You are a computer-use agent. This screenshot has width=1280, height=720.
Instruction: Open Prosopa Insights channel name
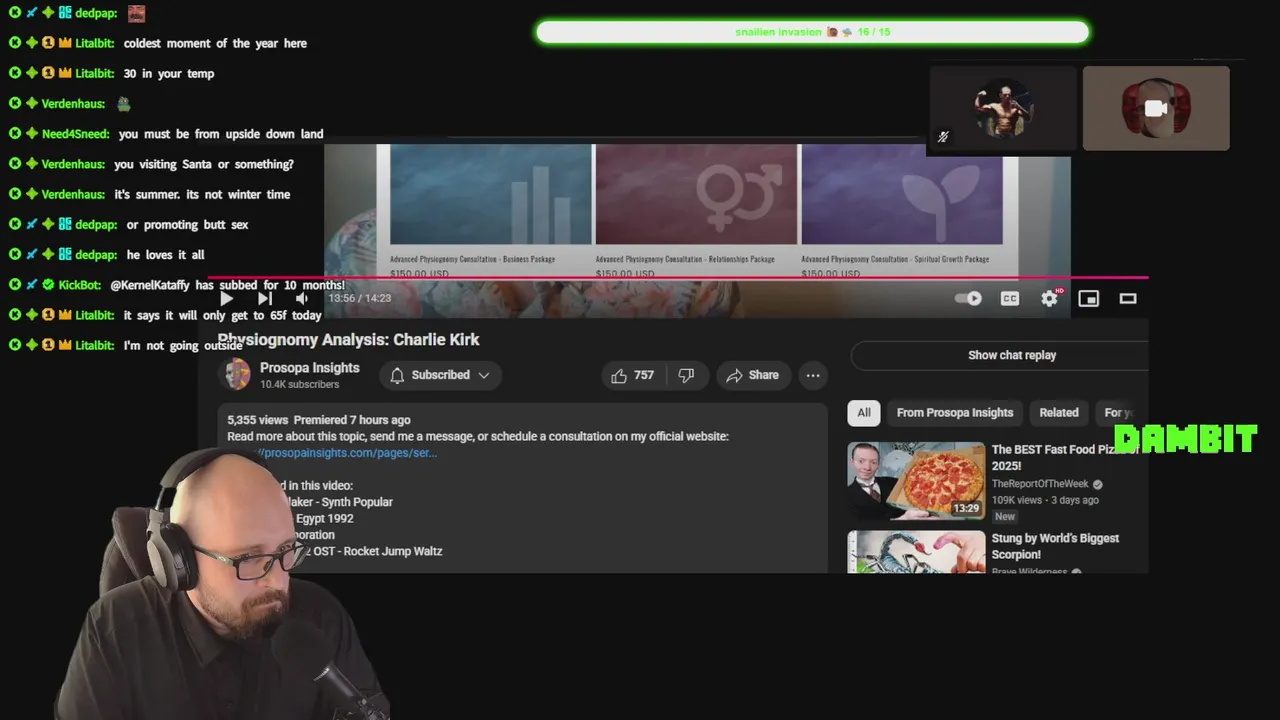pos(309,368)
